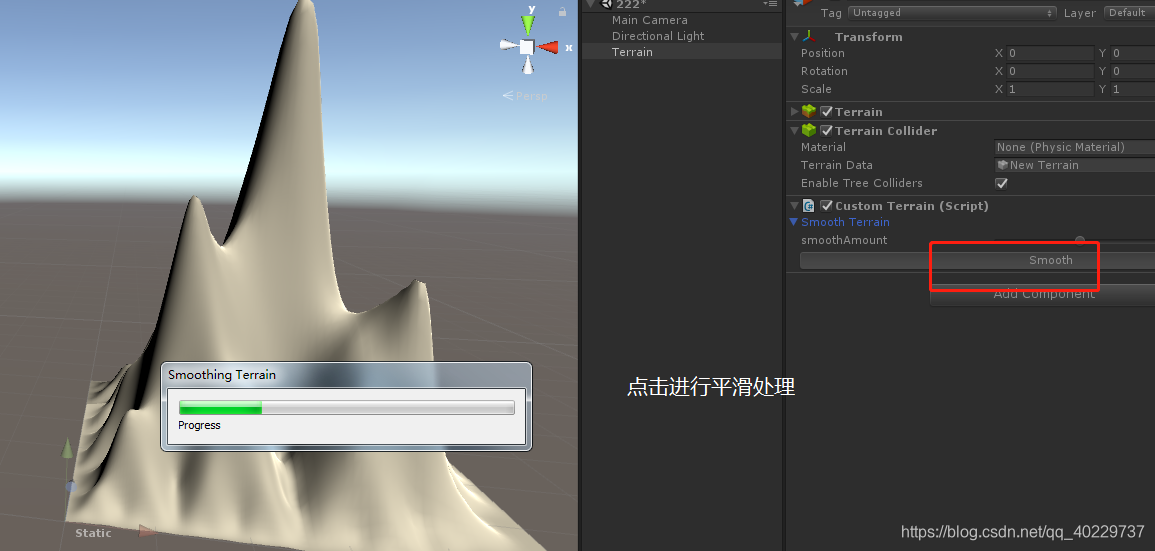Click the Position Y field

pyautogui.click(x=1133, y=53)
